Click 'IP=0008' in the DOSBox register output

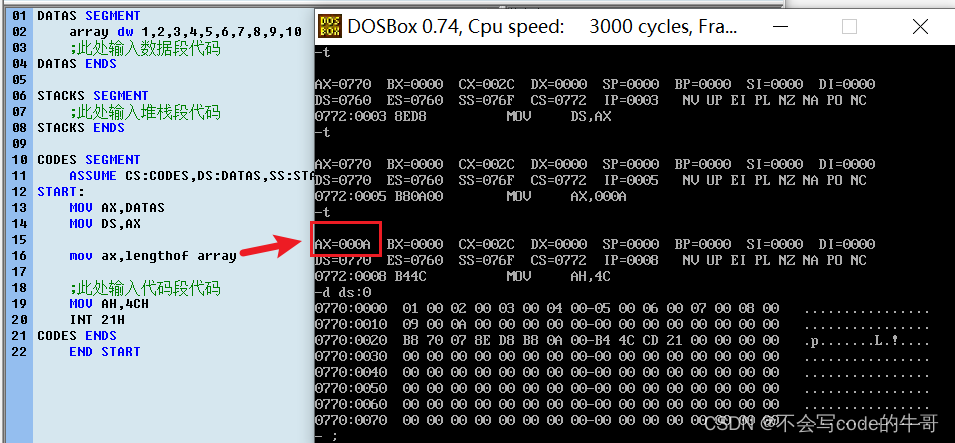[630, 260]
